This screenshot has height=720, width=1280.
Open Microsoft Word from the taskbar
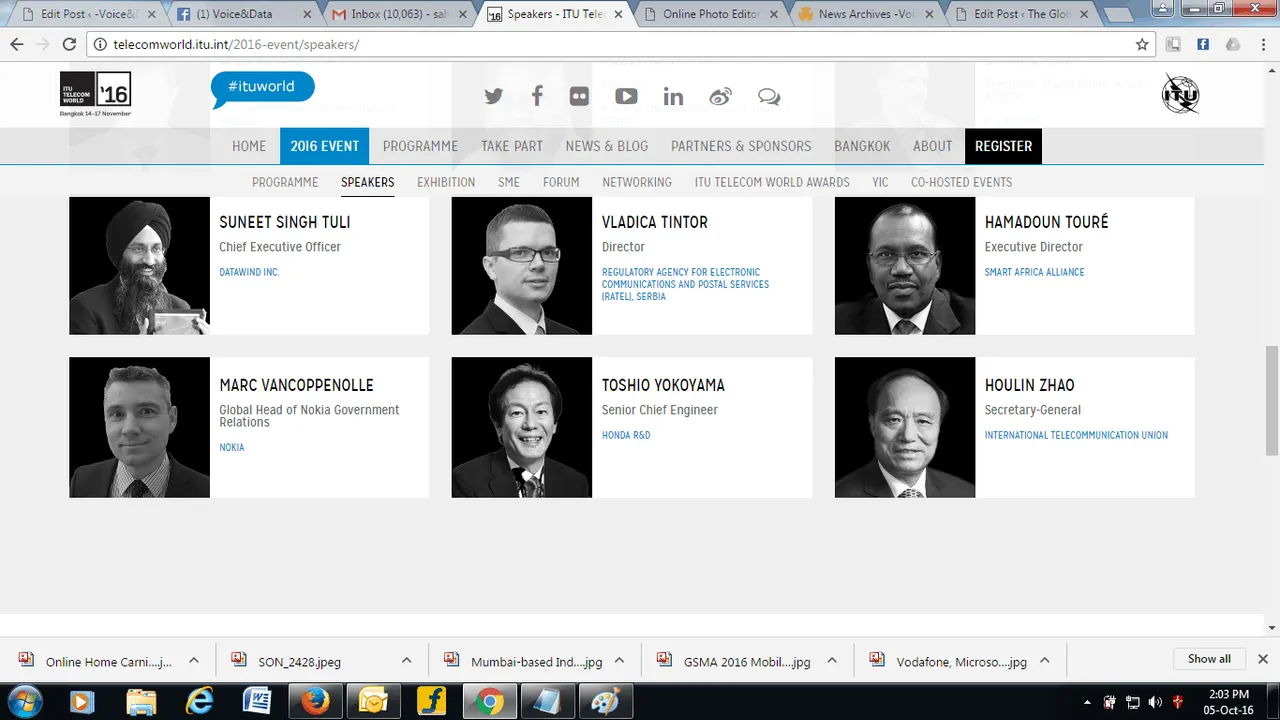point(257,701)
